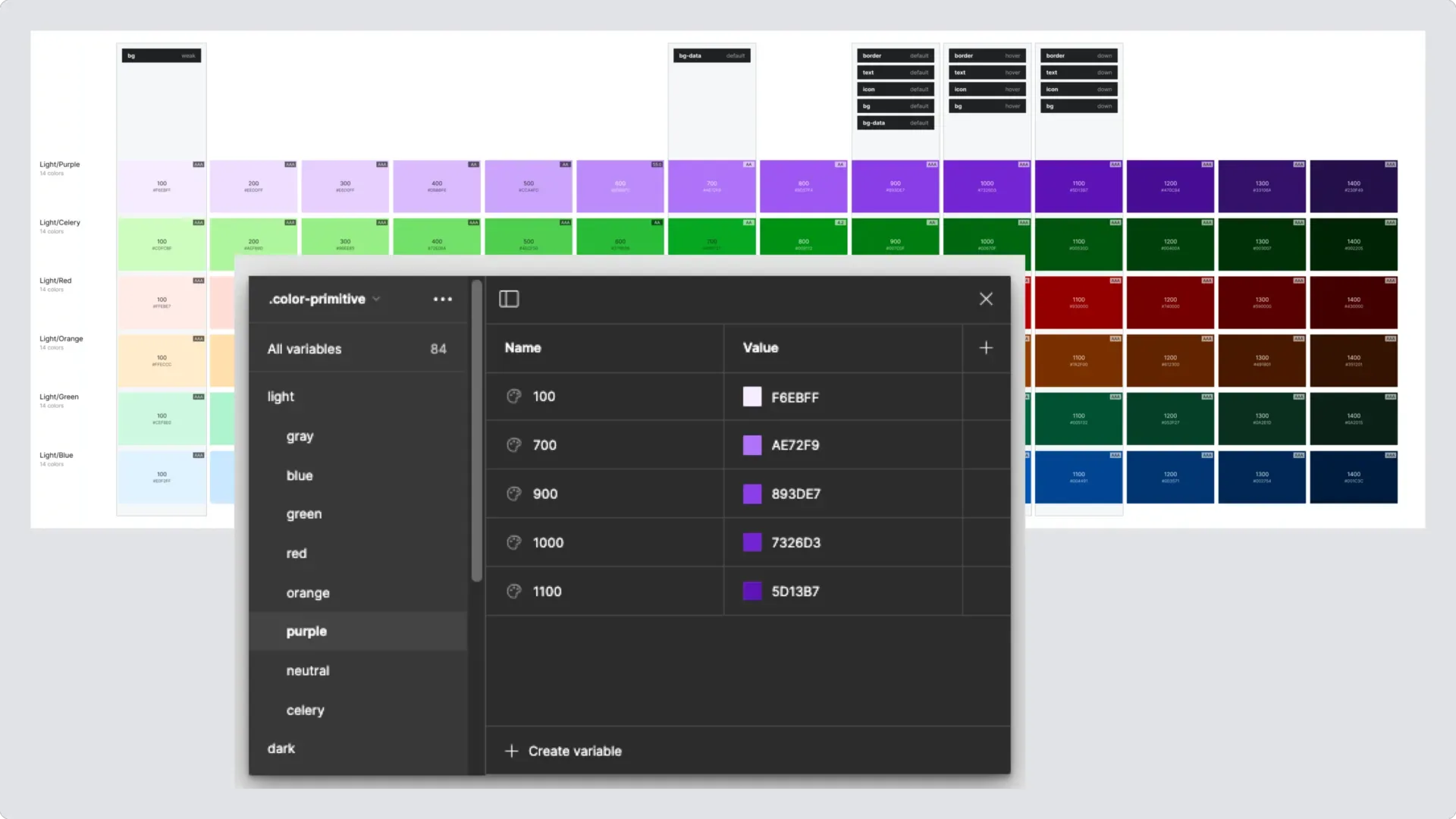
Task: Open the 5D13B7 color swatch
Action: click(752, 591)
